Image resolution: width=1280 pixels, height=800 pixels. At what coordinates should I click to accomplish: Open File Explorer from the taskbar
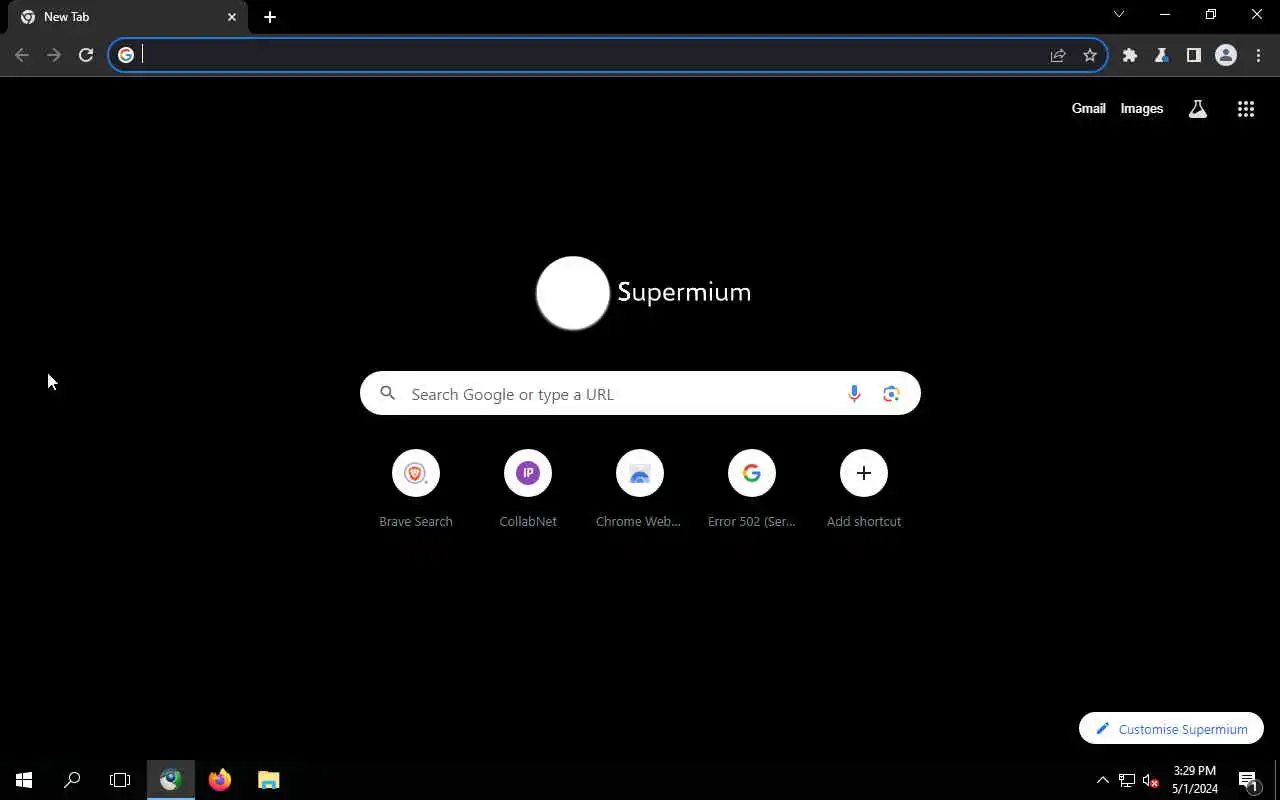click(268, 780)
